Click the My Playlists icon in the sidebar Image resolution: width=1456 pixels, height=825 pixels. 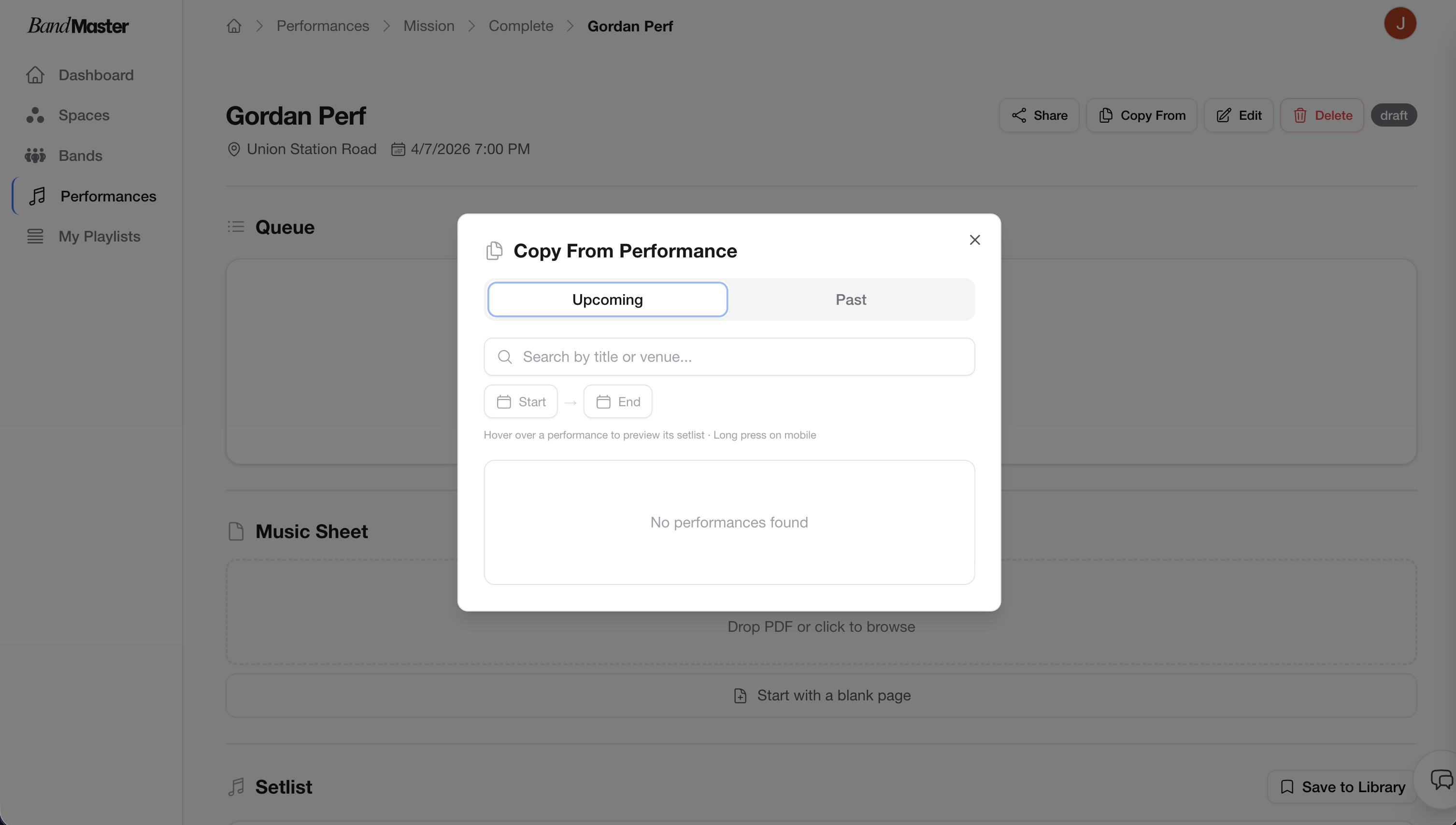click(x=35, y=236)
